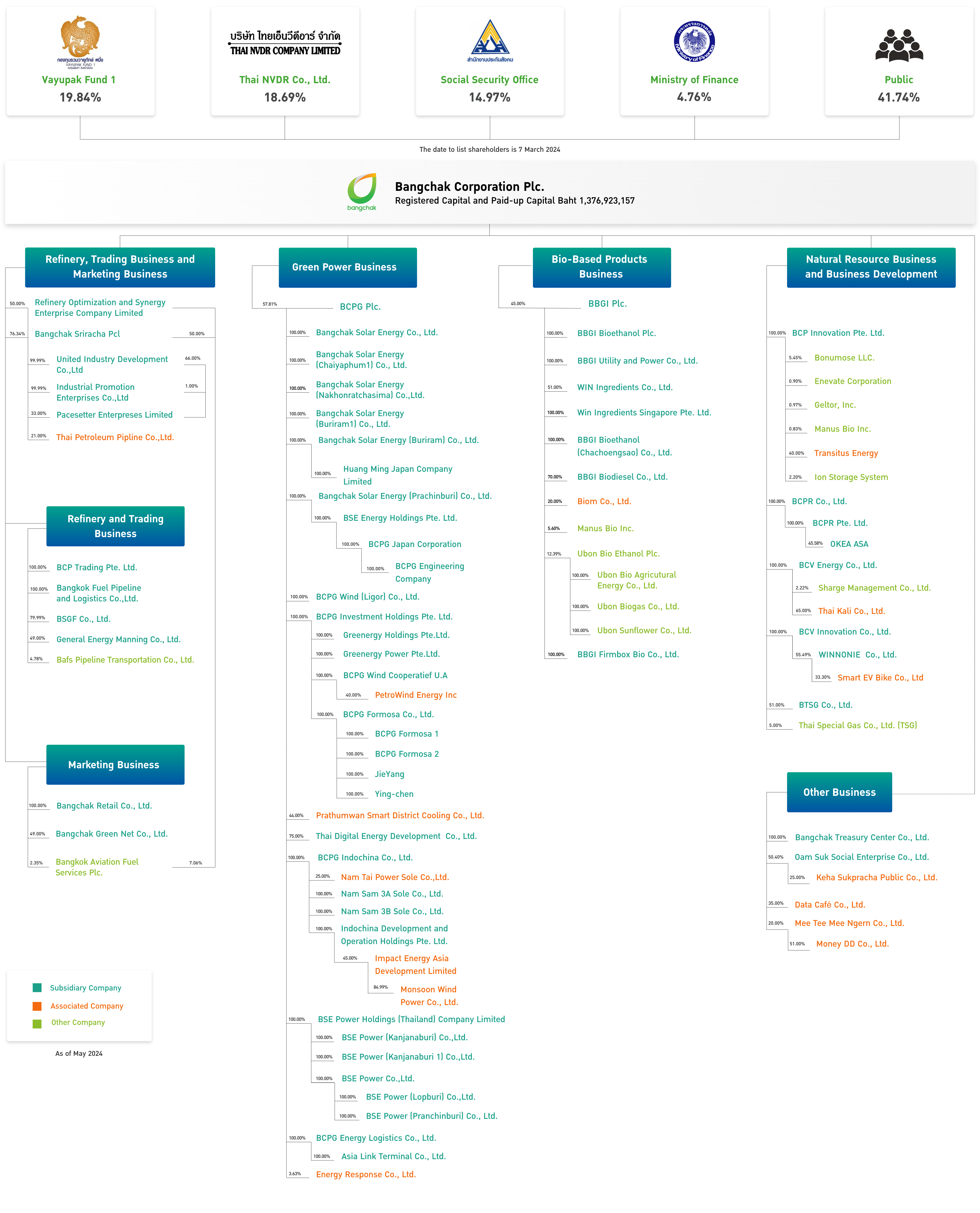The image size is (980, 1213).
Task: Click Money DD Co., Ltd. entry
Action: pos(852,944)
